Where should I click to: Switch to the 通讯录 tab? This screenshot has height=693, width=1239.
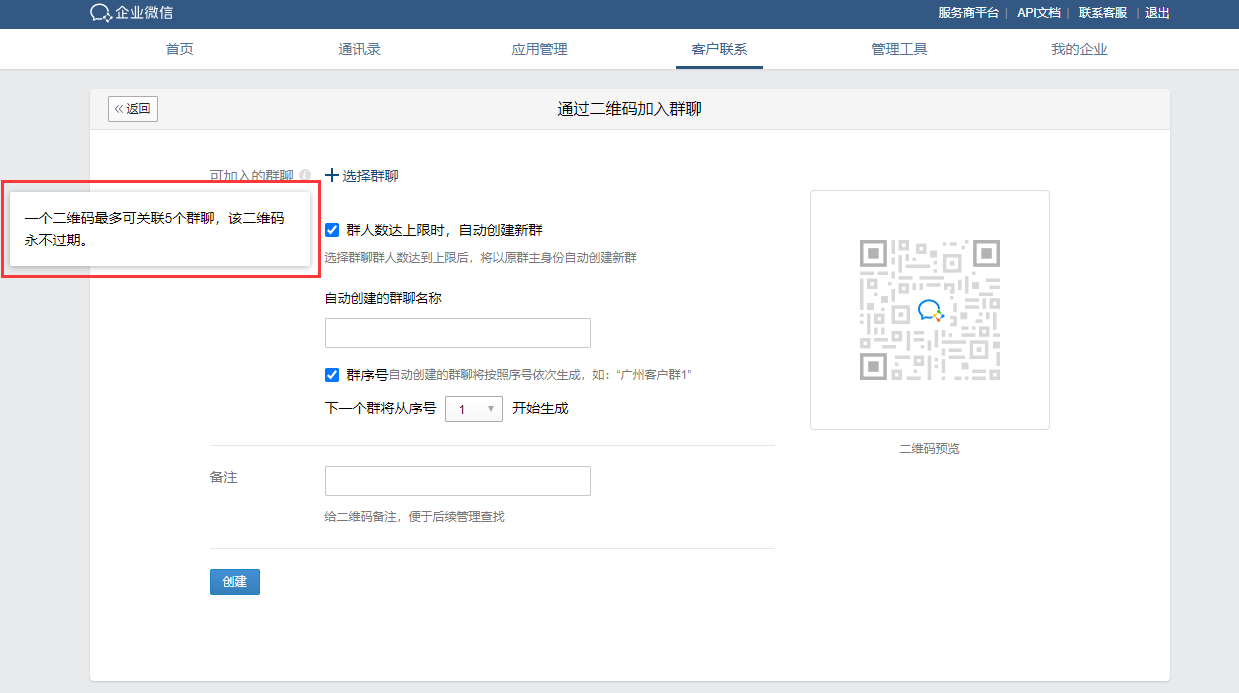359,49
